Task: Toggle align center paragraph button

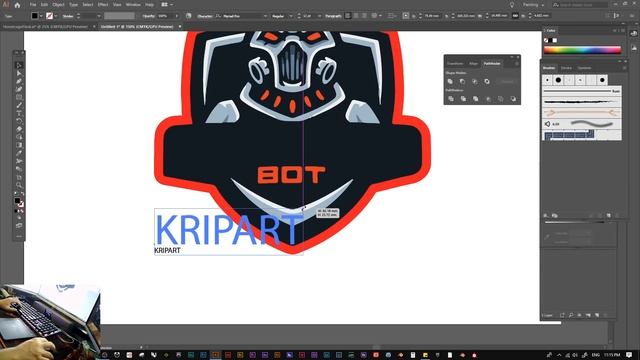Action: 356,16
